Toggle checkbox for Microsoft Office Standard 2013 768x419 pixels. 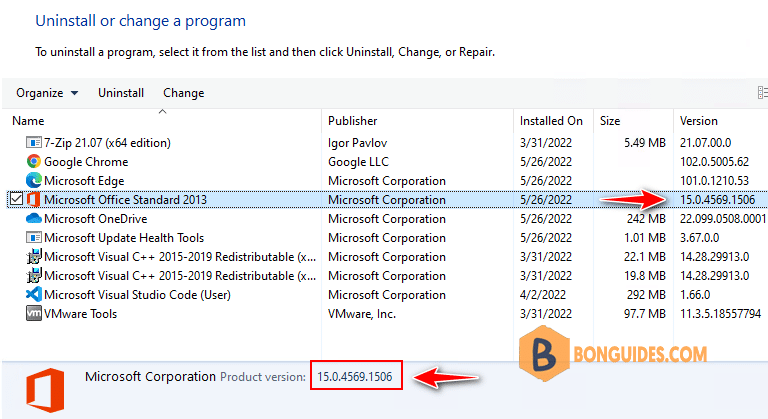pos(16,199)
